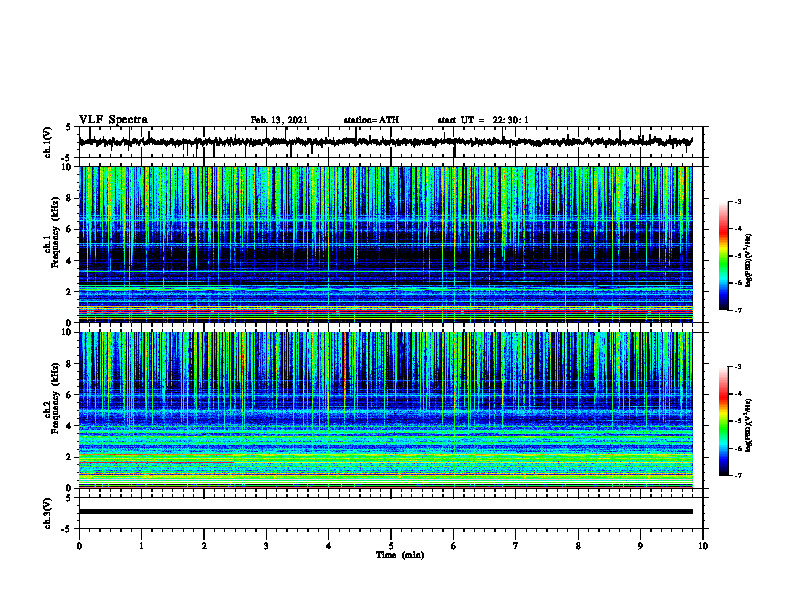Viewport: 792px width, 612px height.
Task: Click the "5" volt tick on ch.1(V) axis
Action: point(68,128)
